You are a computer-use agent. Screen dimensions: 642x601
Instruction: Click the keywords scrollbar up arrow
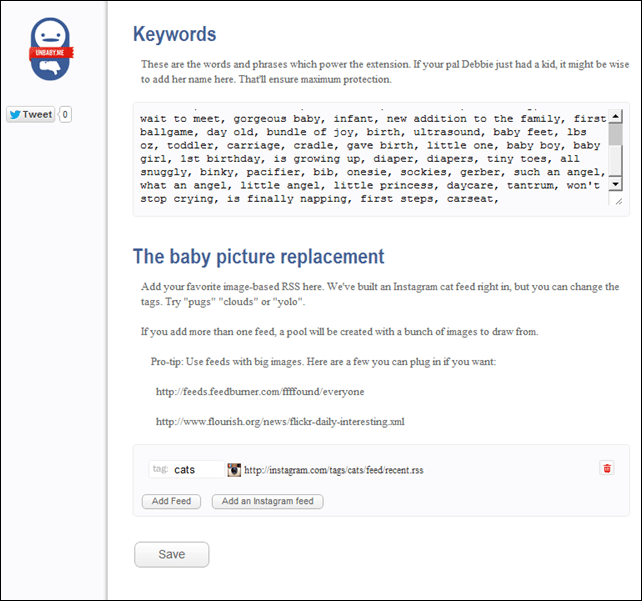tap(615, 116)
